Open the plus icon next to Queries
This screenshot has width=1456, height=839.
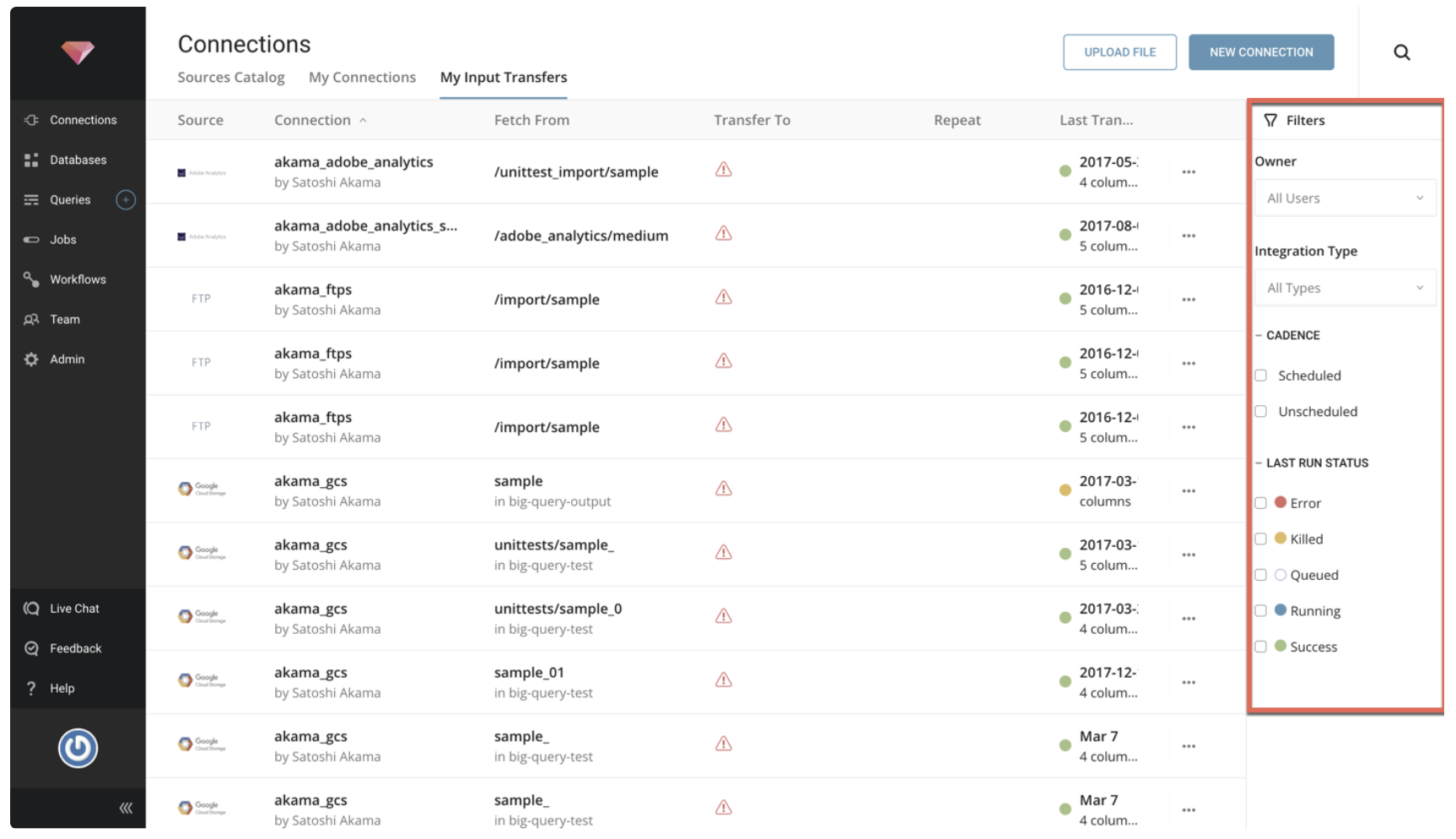tap(126, 200)
